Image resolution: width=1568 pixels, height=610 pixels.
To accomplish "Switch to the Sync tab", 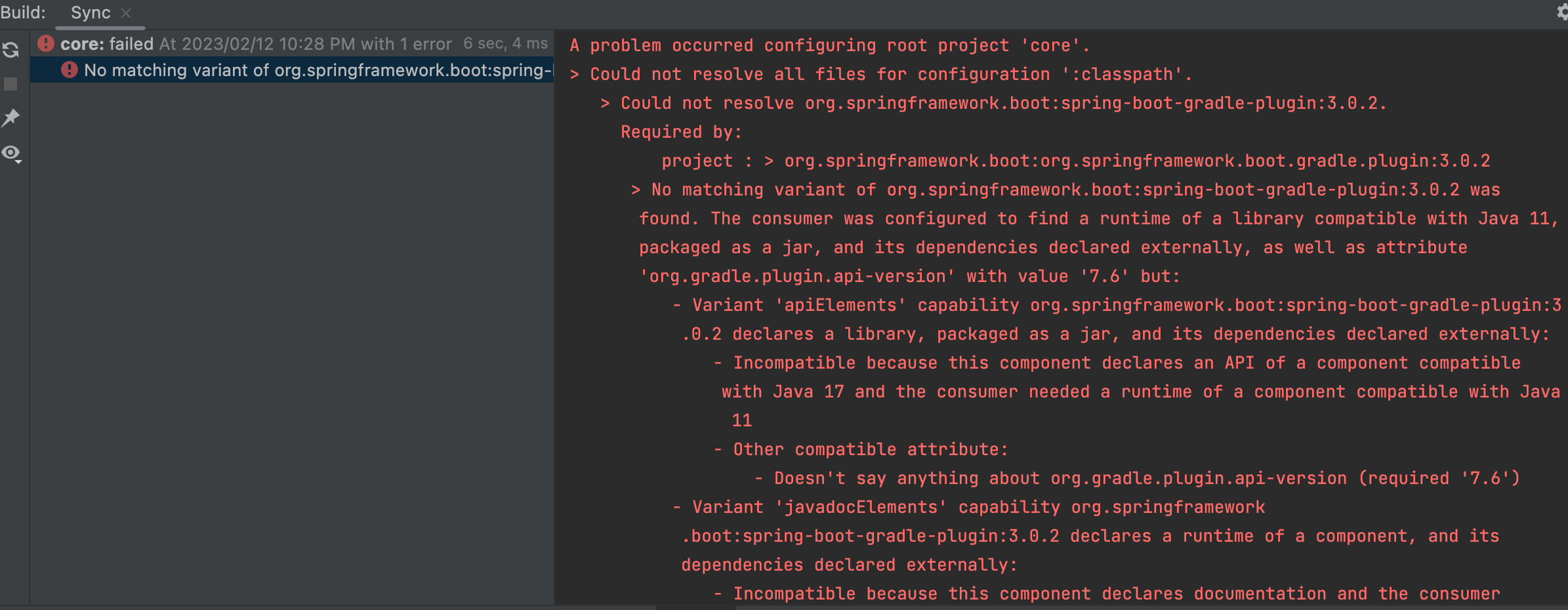I will coord(92,12).
